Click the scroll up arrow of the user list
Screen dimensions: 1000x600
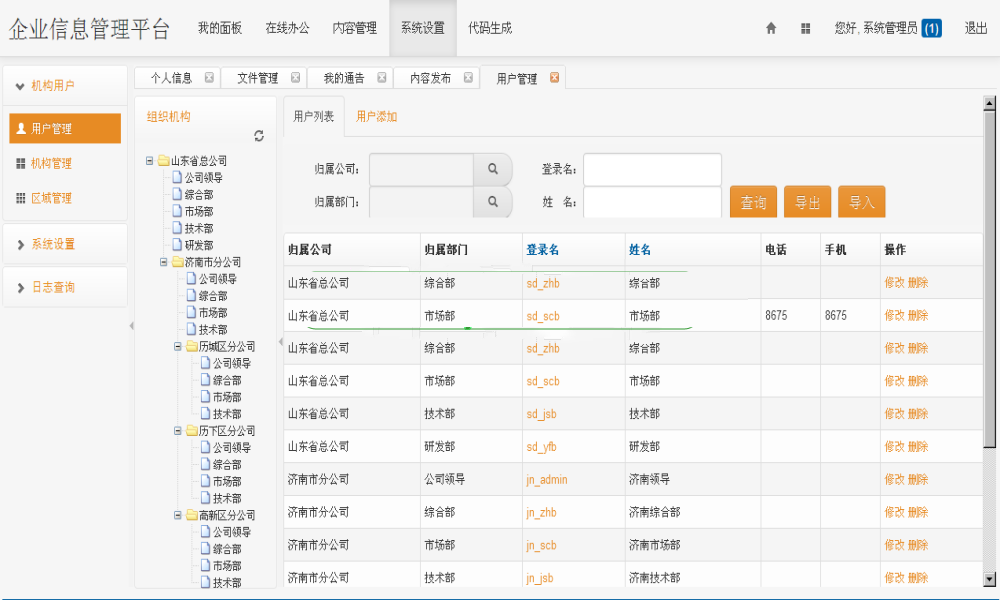(989, 103)
